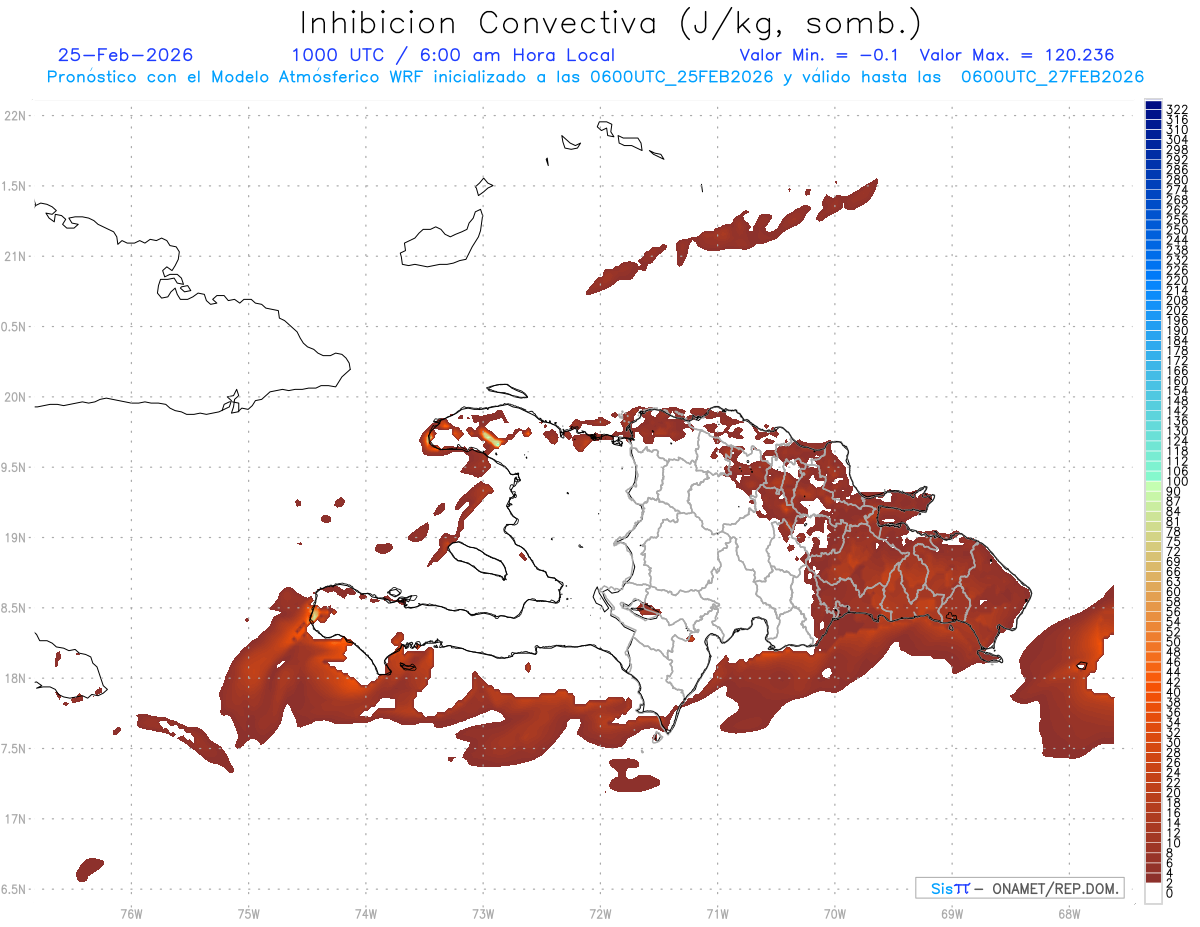Click the title 'Inhibicion Convectiva (J/kg, somb.)'

pyautogui.click(x=611, y=23)
